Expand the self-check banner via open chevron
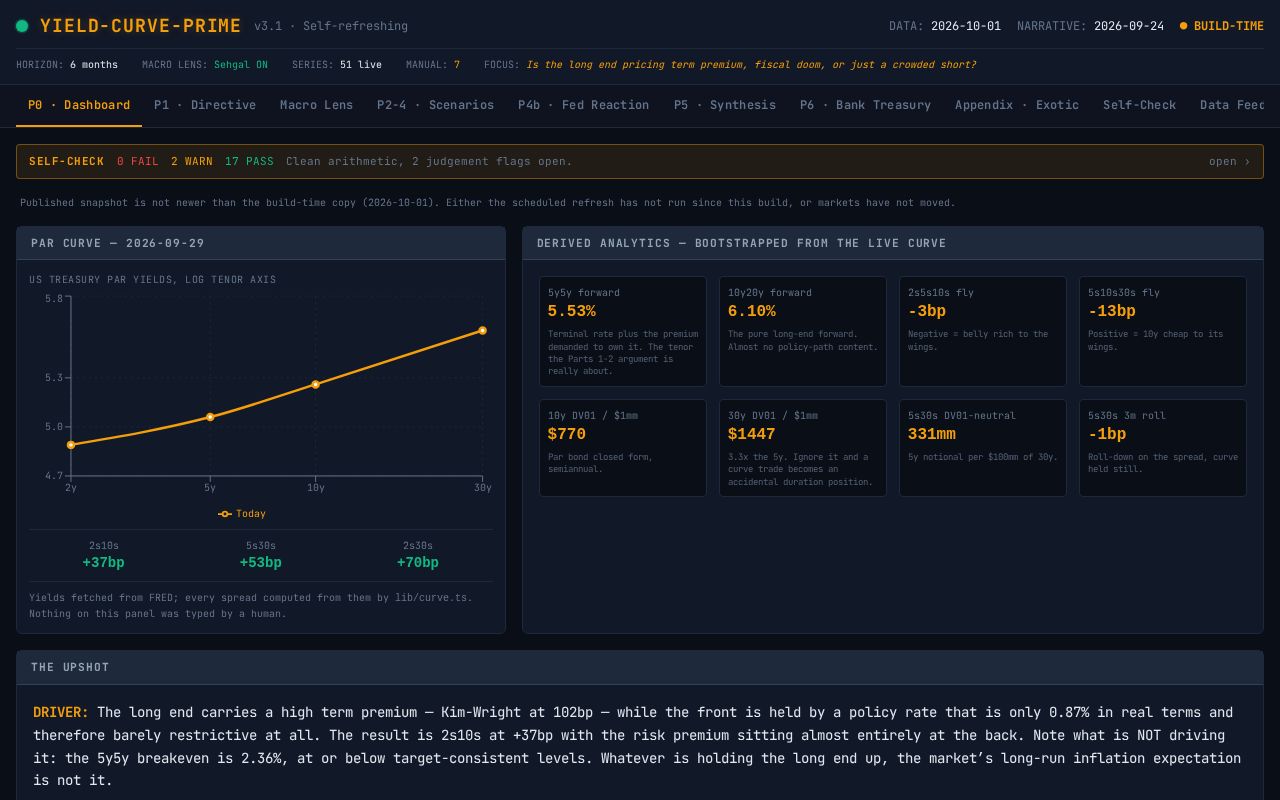 pos(1229,161)
